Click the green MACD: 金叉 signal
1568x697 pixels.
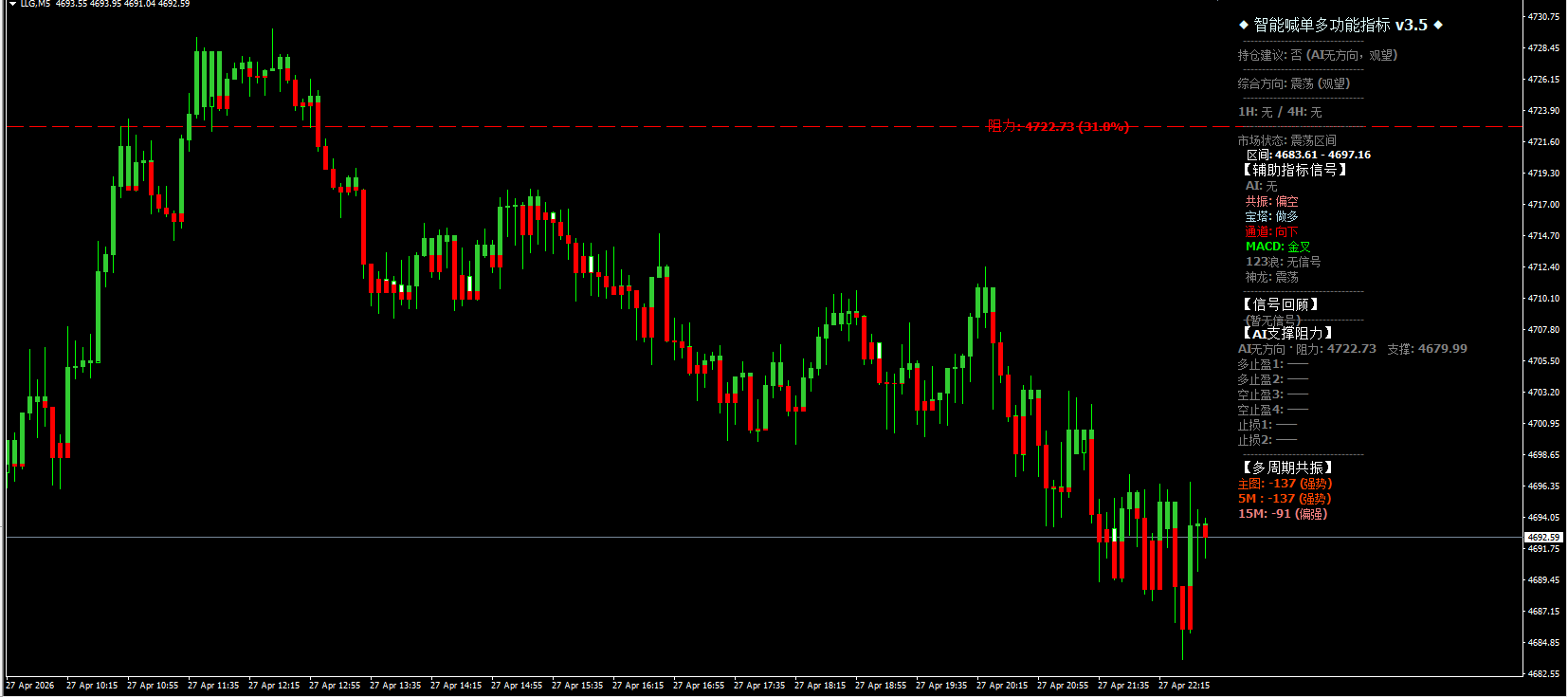pos(1277,247)
